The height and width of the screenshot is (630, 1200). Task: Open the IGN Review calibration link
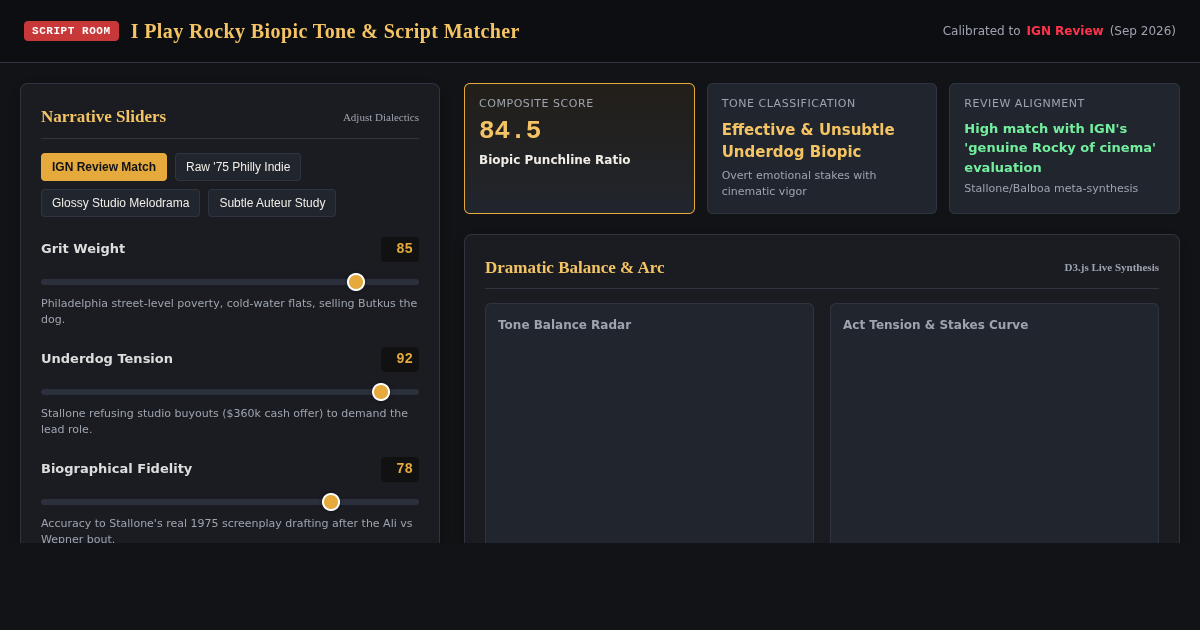coord(1065,31)
